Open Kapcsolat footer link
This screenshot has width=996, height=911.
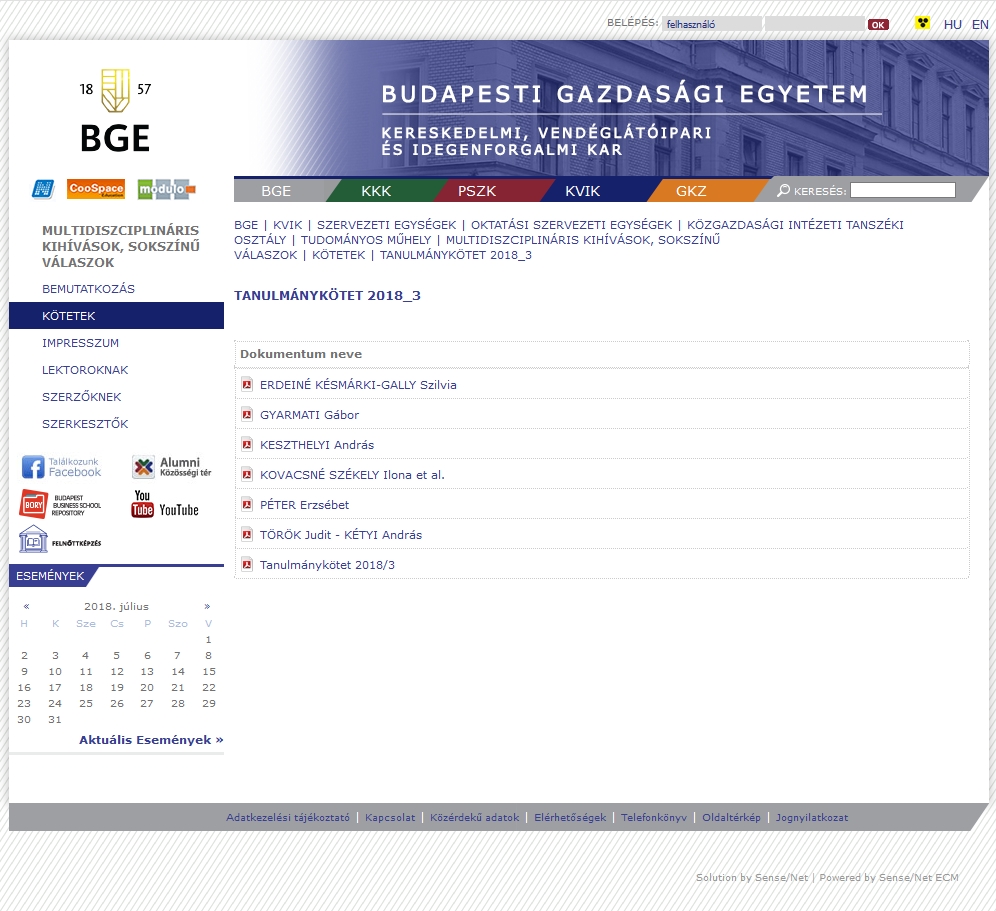390,818
